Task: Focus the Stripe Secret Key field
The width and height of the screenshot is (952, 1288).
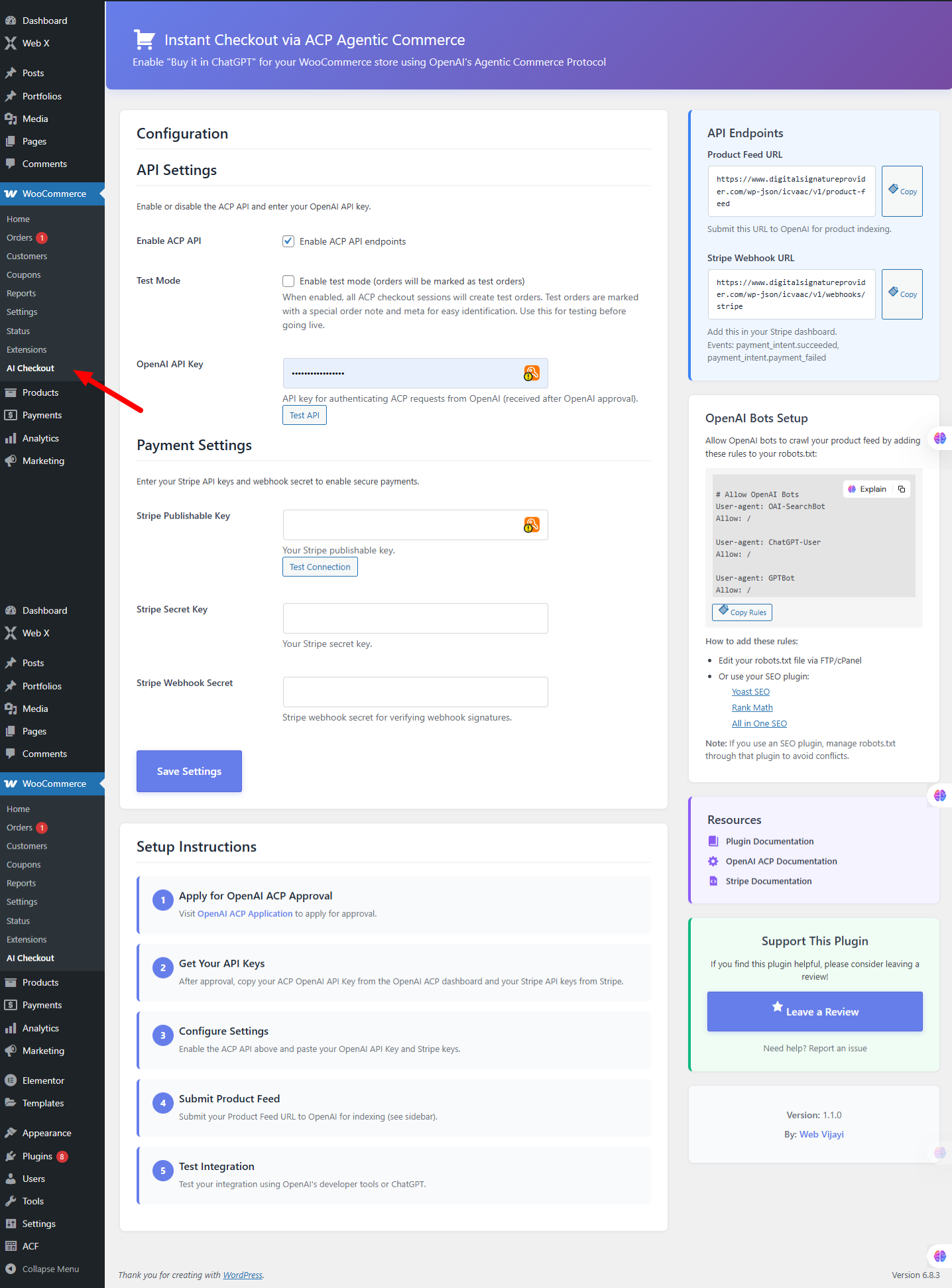Action: (x=415, y=618)
